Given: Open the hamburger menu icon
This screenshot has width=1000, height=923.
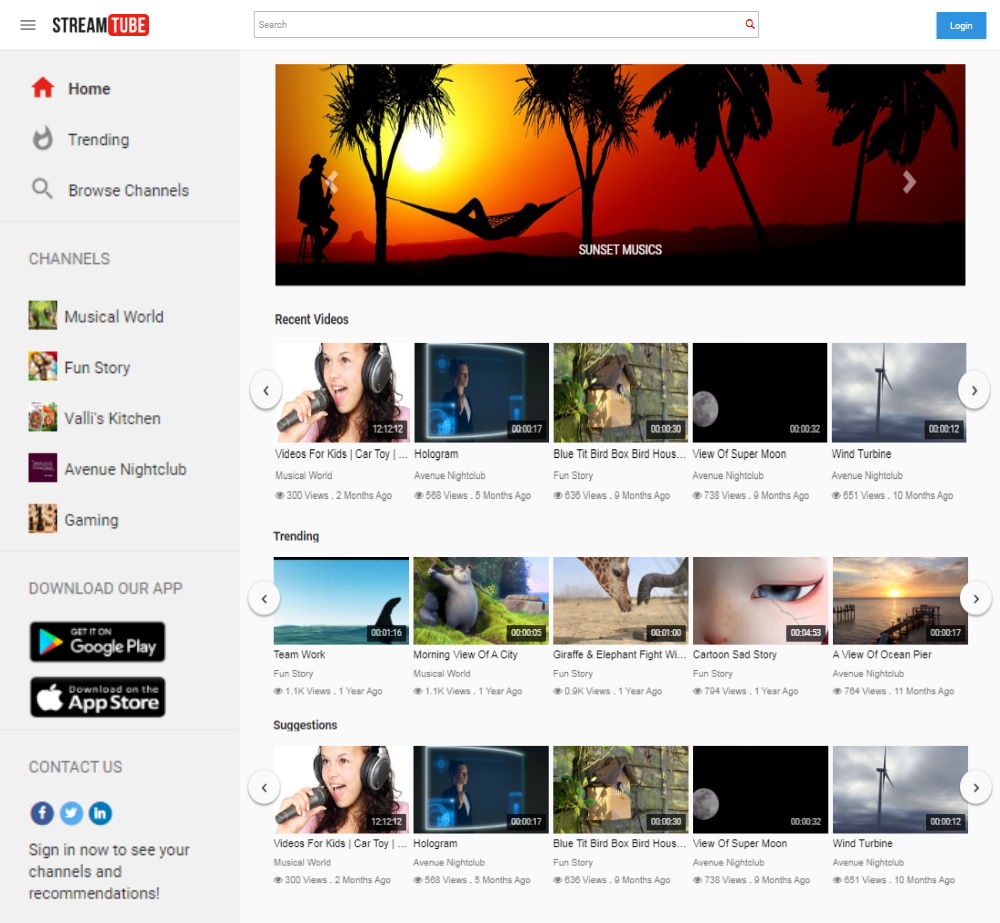Looking at the screenshot, I should [27, 25].
